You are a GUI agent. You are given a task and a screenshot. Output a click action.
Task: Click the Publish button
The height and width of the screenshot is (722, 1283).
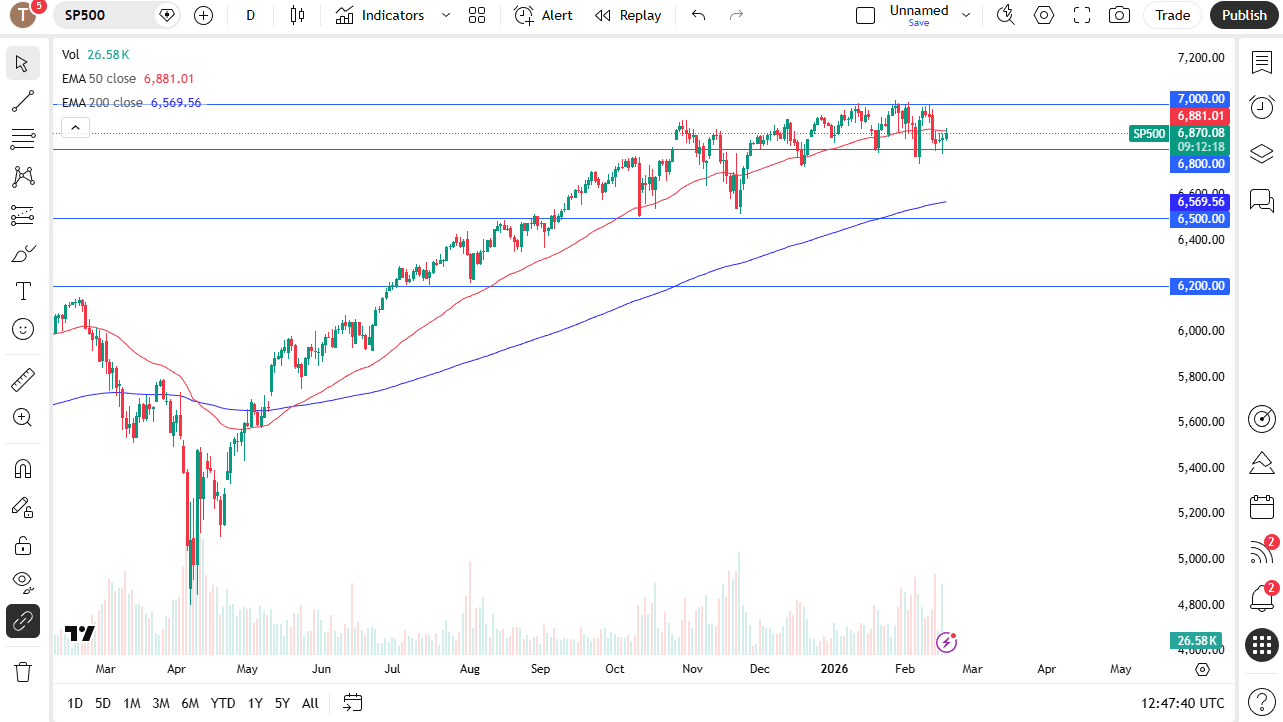(1244, 15)
